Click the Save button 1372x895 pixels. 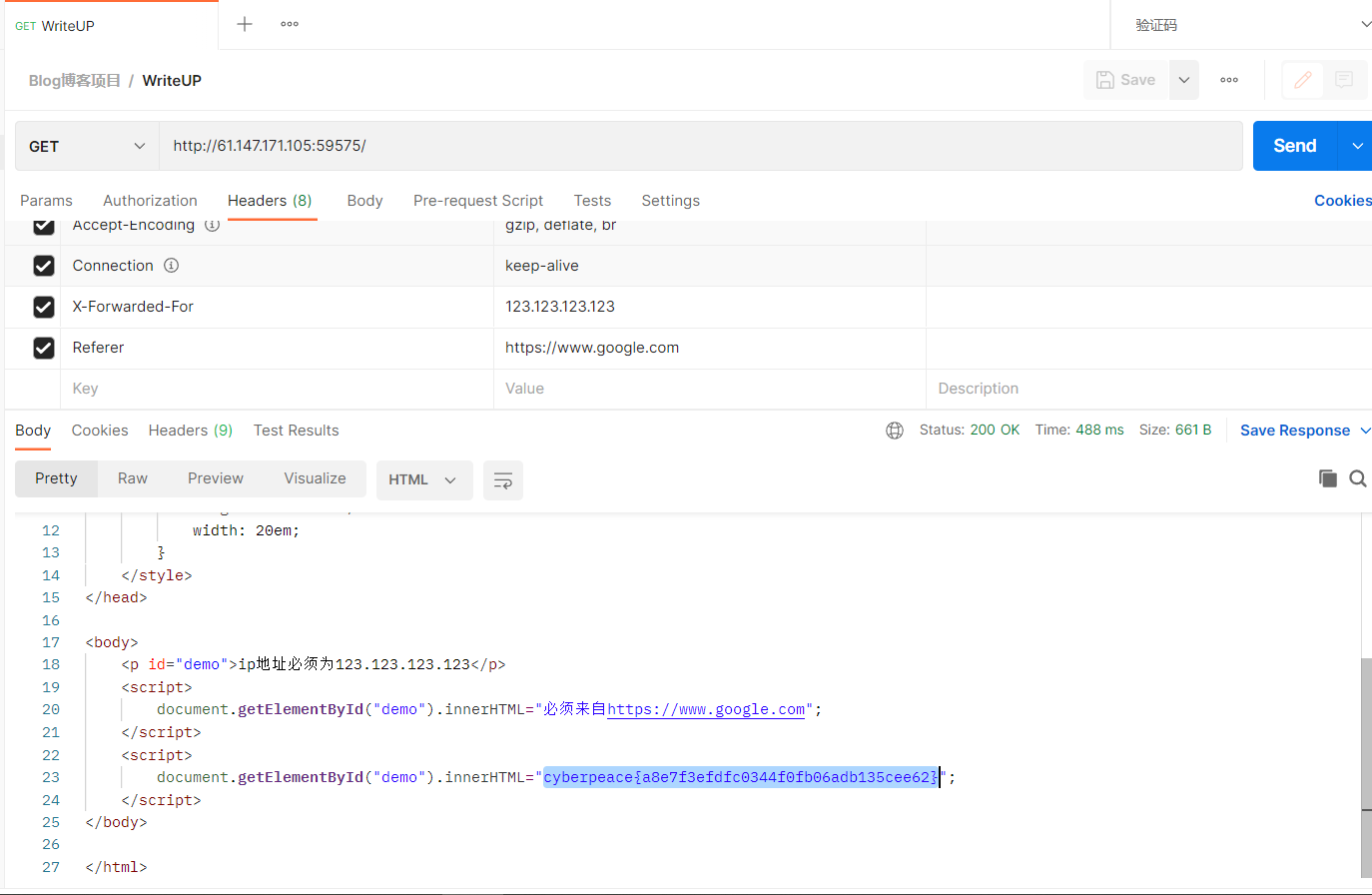pyautogui.click(x=1126, y=80)
